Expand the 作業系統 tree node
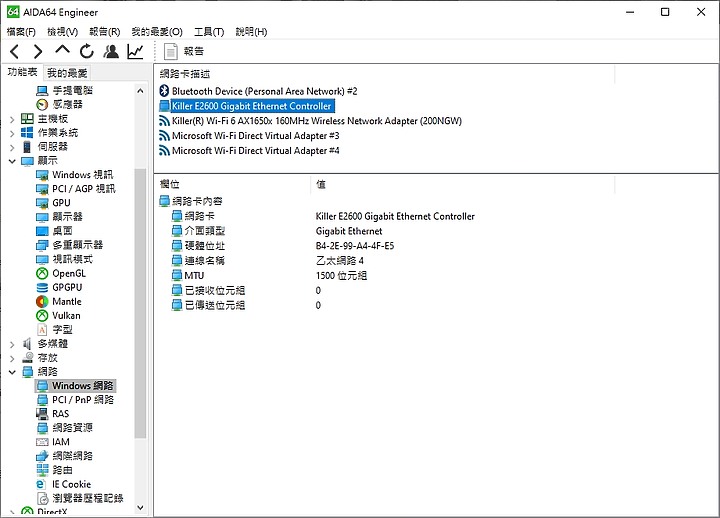 pyautogui.click(x=12, y=133)
